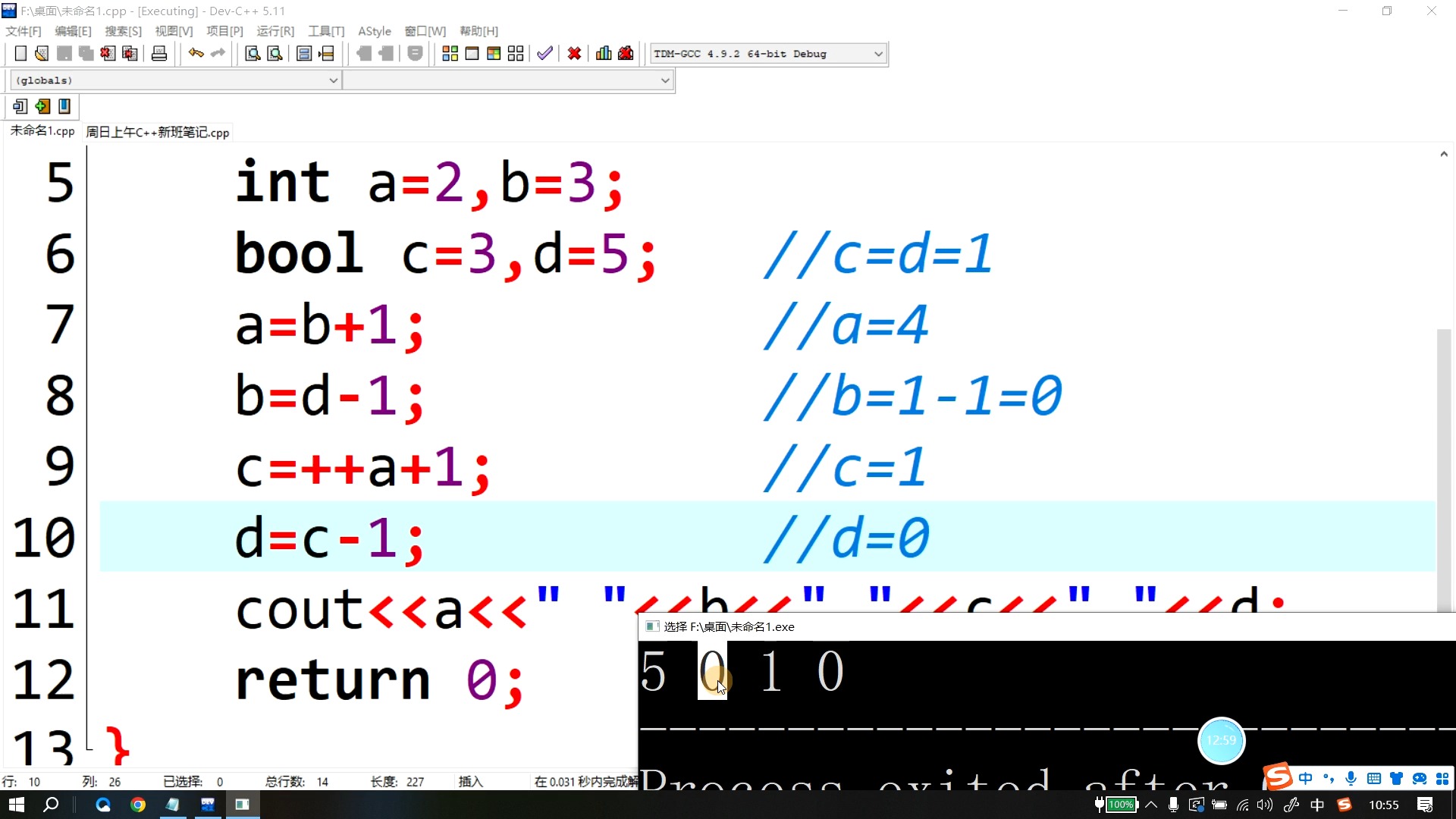
Task: Click the Go to line icon
Action: click(327, 54)
